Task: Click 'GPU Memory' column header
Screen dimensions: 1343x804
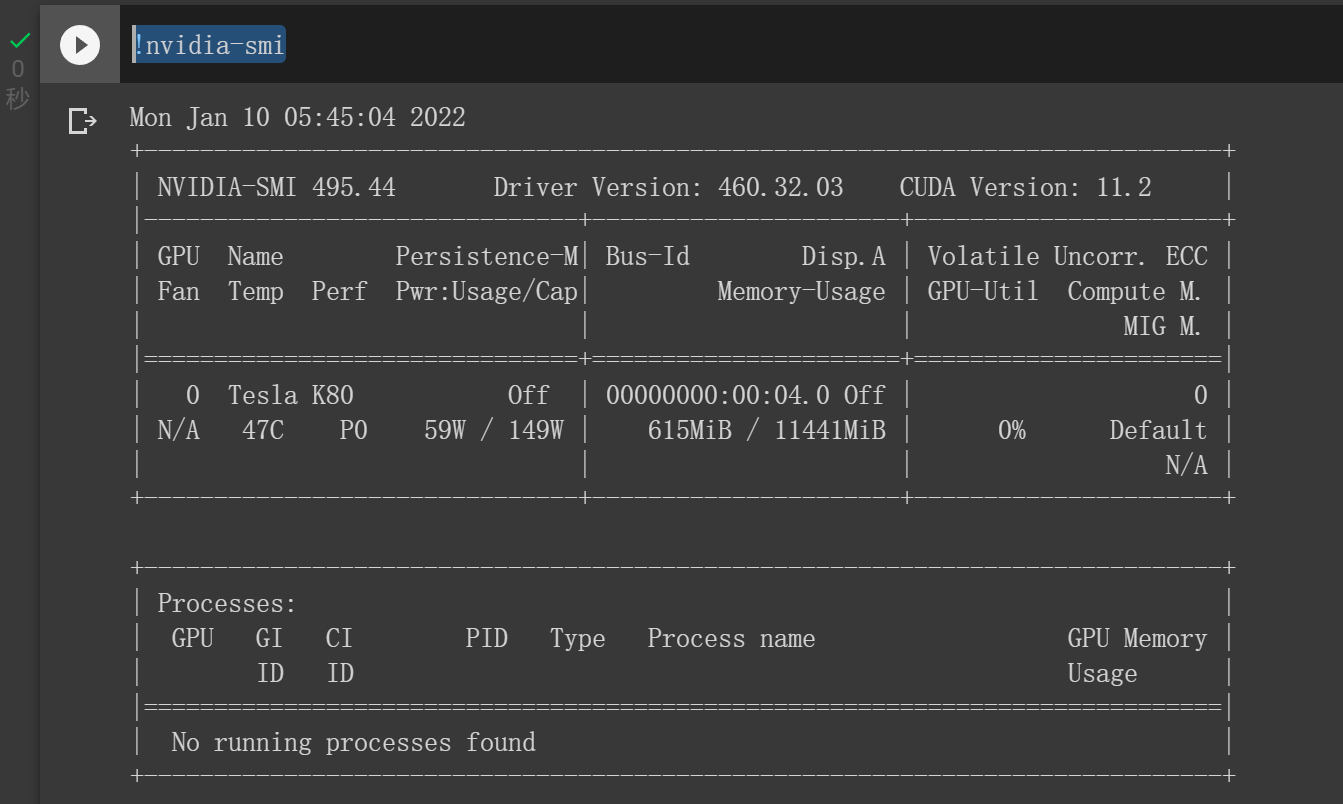Action: [1137, 639]
